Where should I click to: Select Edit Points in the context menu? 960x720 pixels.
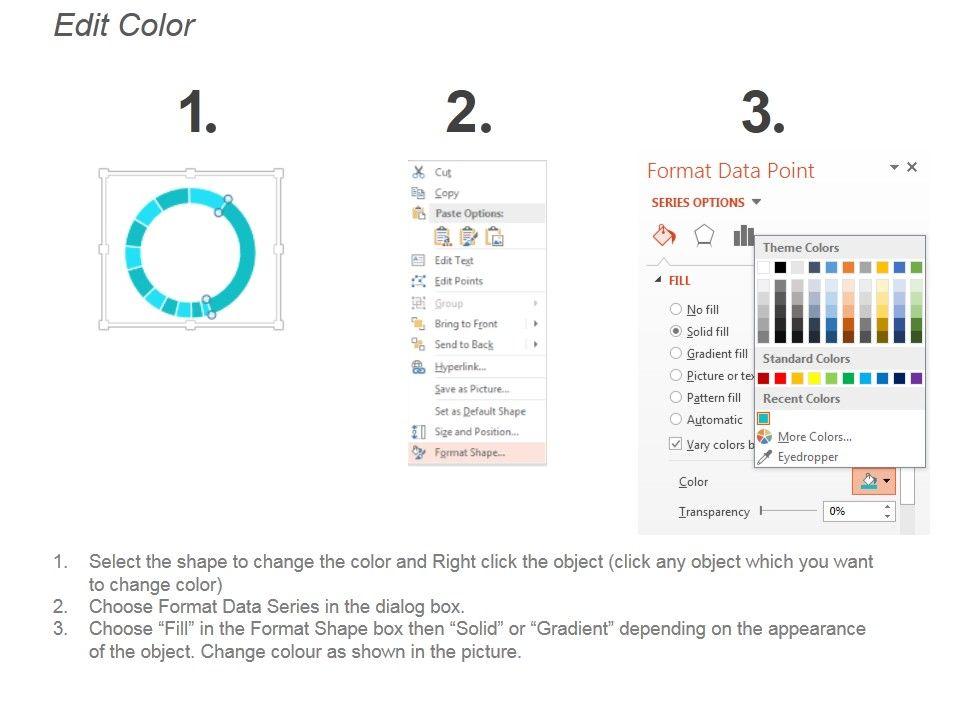(x=458, y=281)
